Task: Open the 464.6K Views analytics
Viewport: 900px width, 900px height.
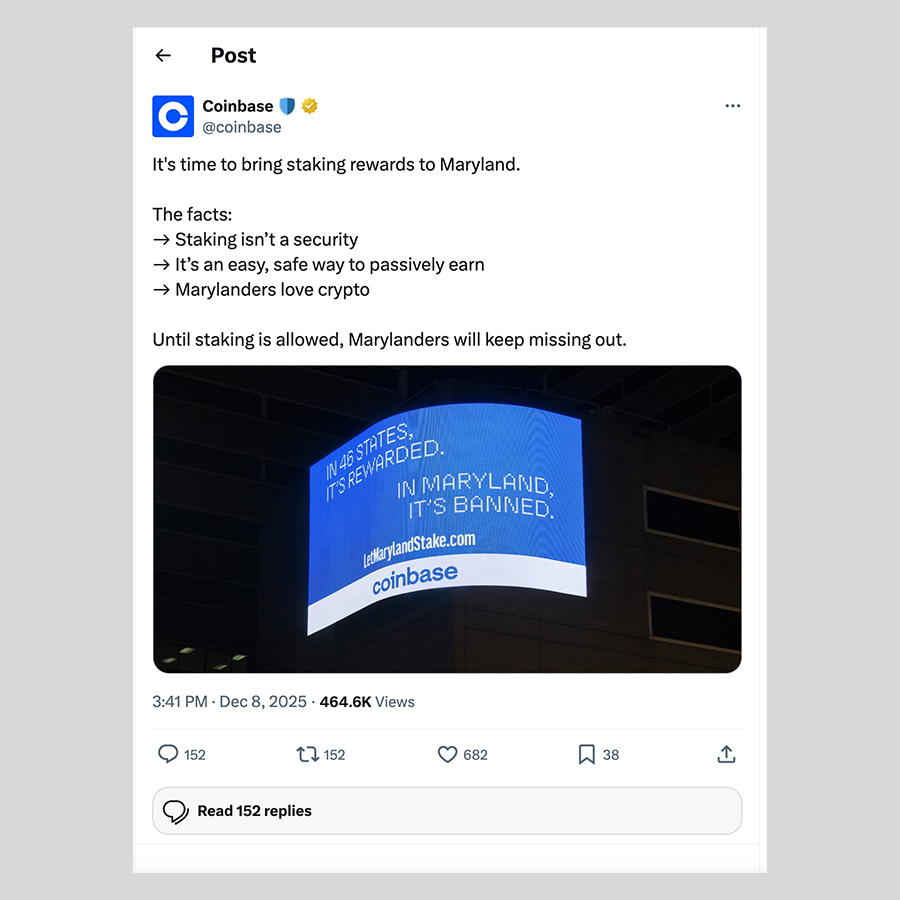Action: pyautogui.click(x=367, y=701)
